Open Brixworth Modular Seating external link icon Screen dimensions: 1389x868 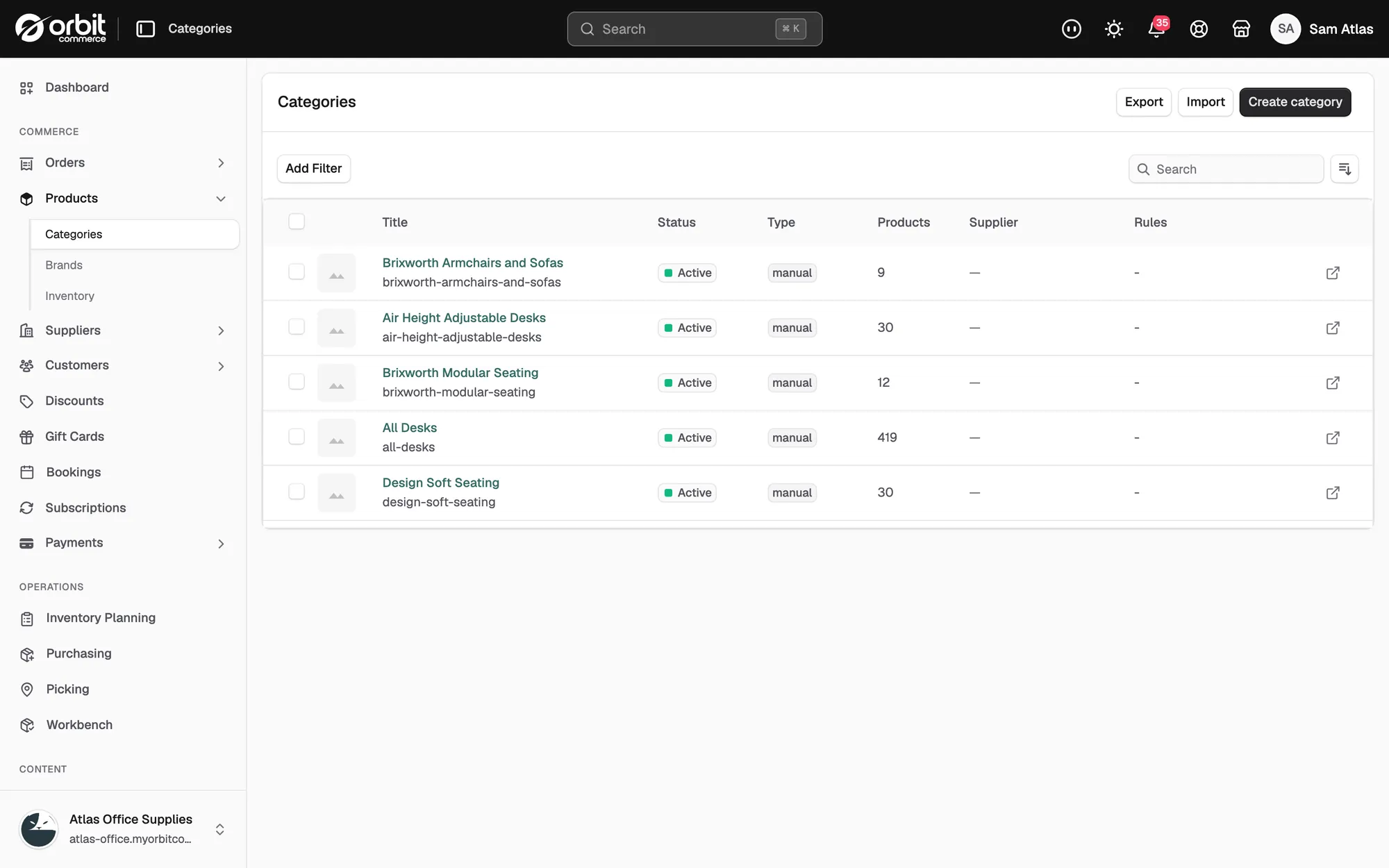(x=1333, y=383)
